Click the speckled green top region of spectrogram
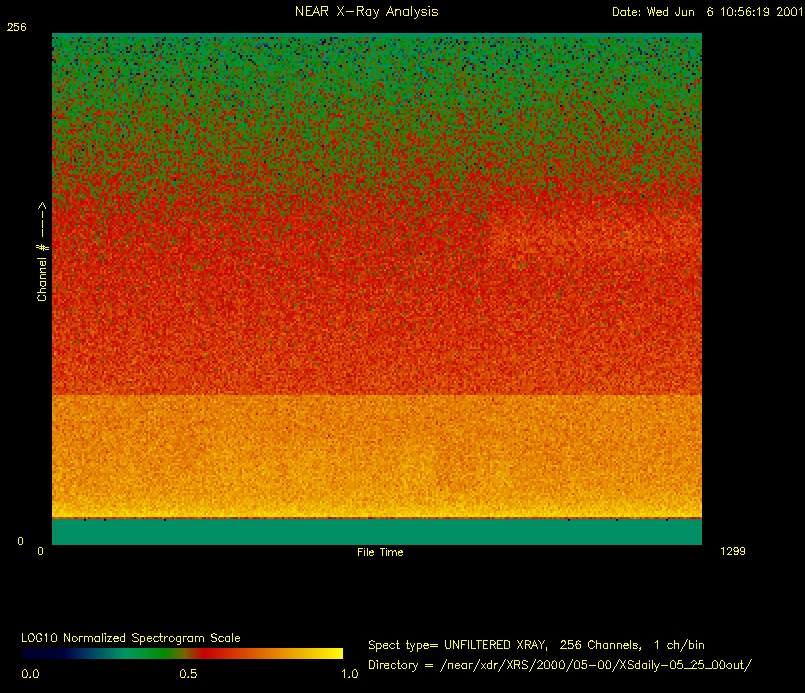805x693 pixels. [x=376, y=70]
